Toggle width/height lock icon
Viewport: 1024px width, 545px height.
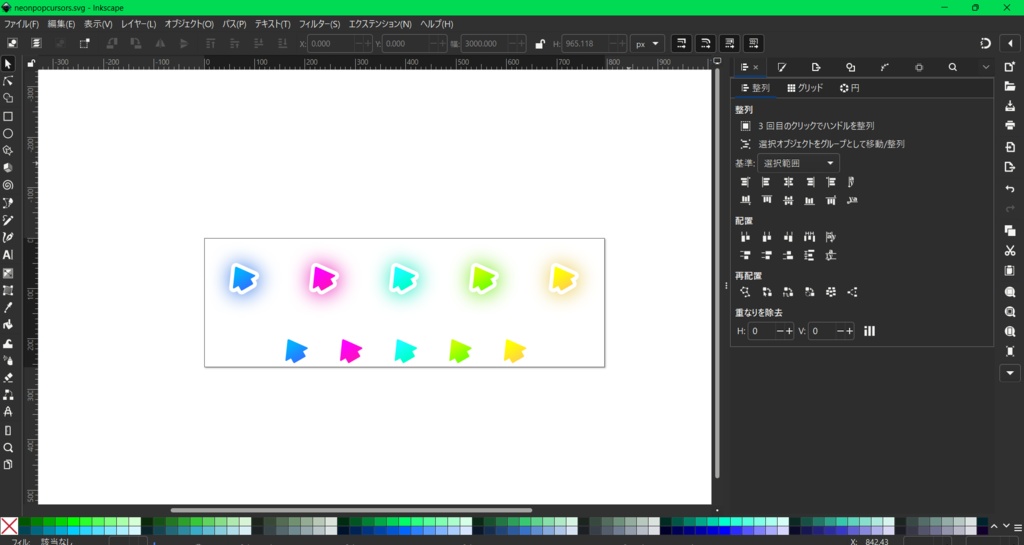pos(539,44)
